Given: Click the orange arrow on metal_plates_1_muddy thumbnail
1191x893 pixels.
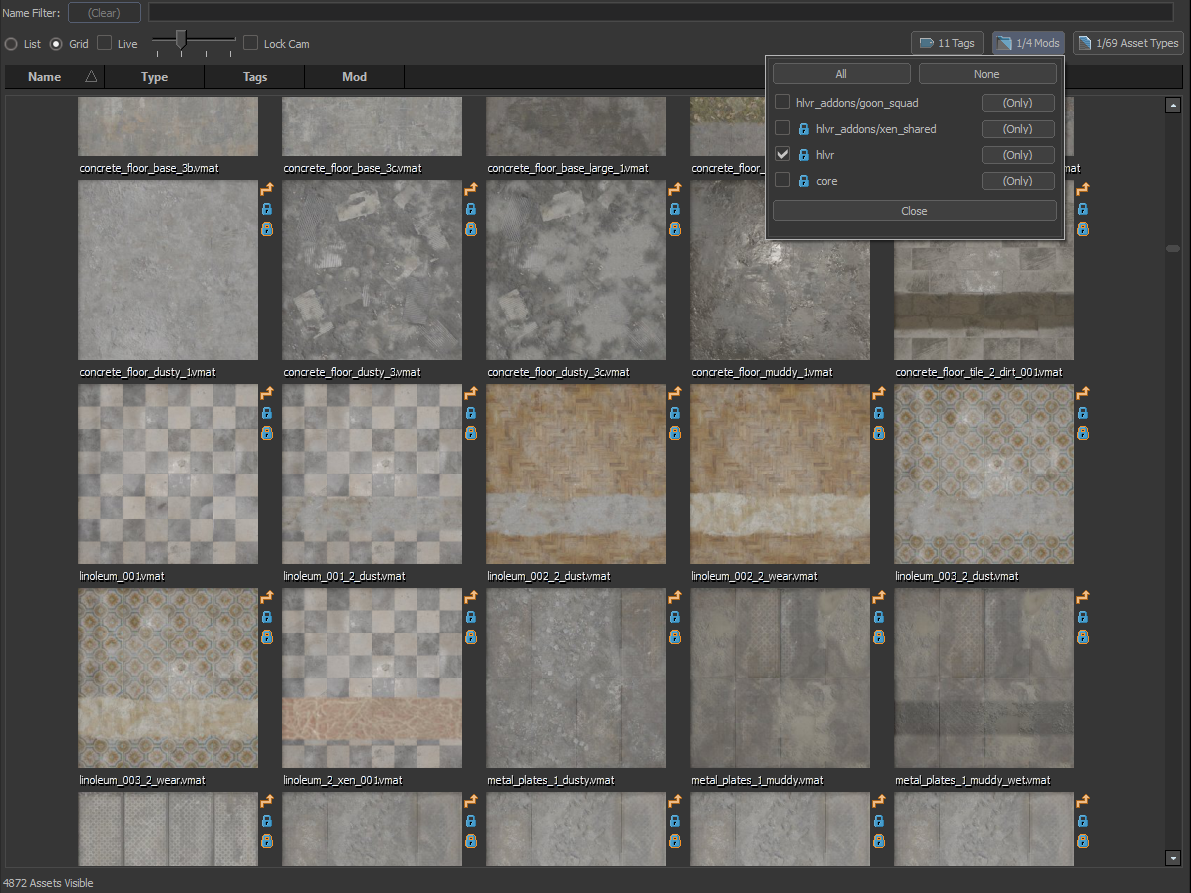Looking at the screenshot, I should click(x=879, y=597).
